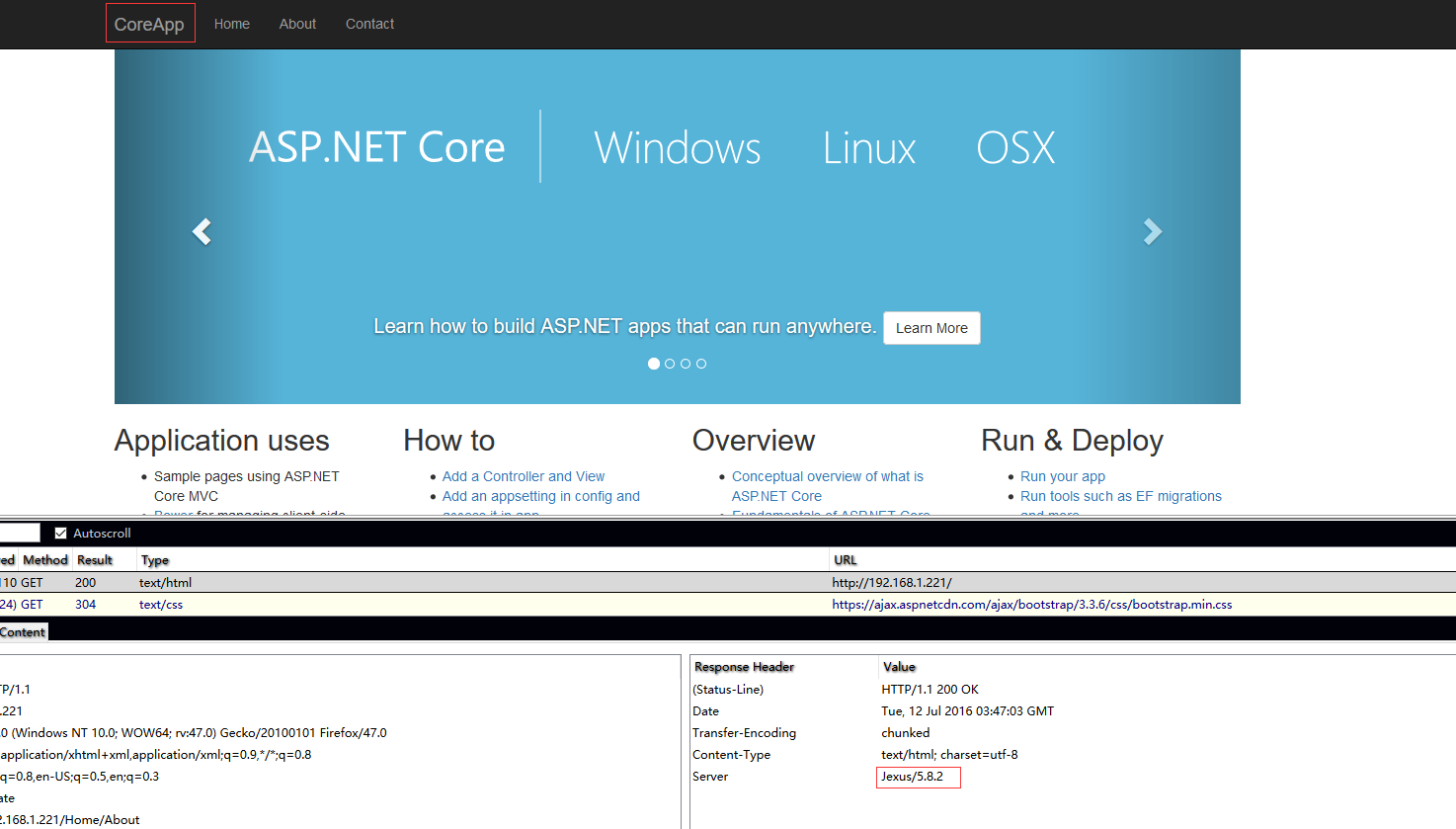Click the text/html type cell
This screenshot has width=1456, height=829.
tap(165, 583)
